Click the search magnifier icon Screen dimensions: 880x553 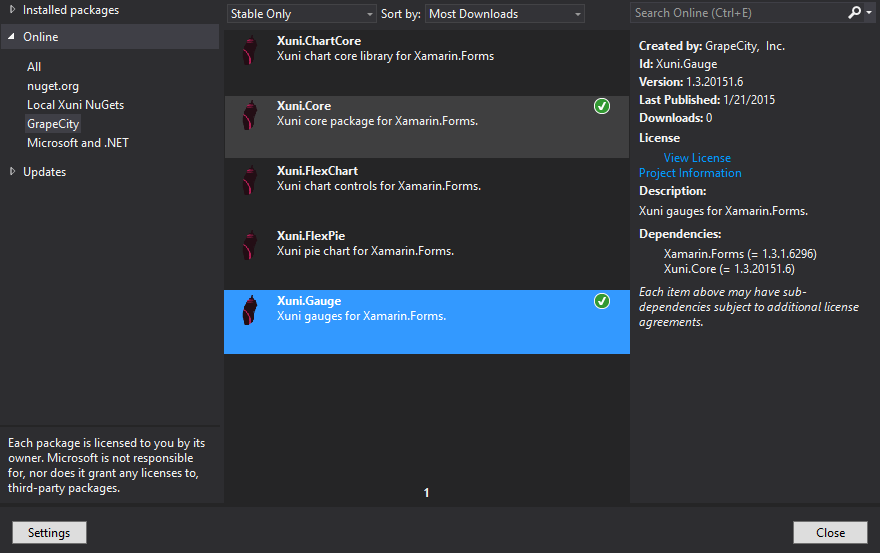[854, 13]
